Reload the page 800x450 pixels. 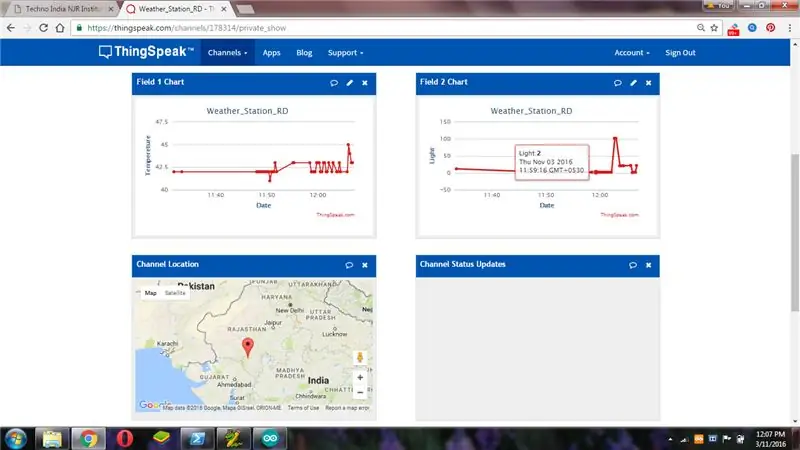coord(43,28)
